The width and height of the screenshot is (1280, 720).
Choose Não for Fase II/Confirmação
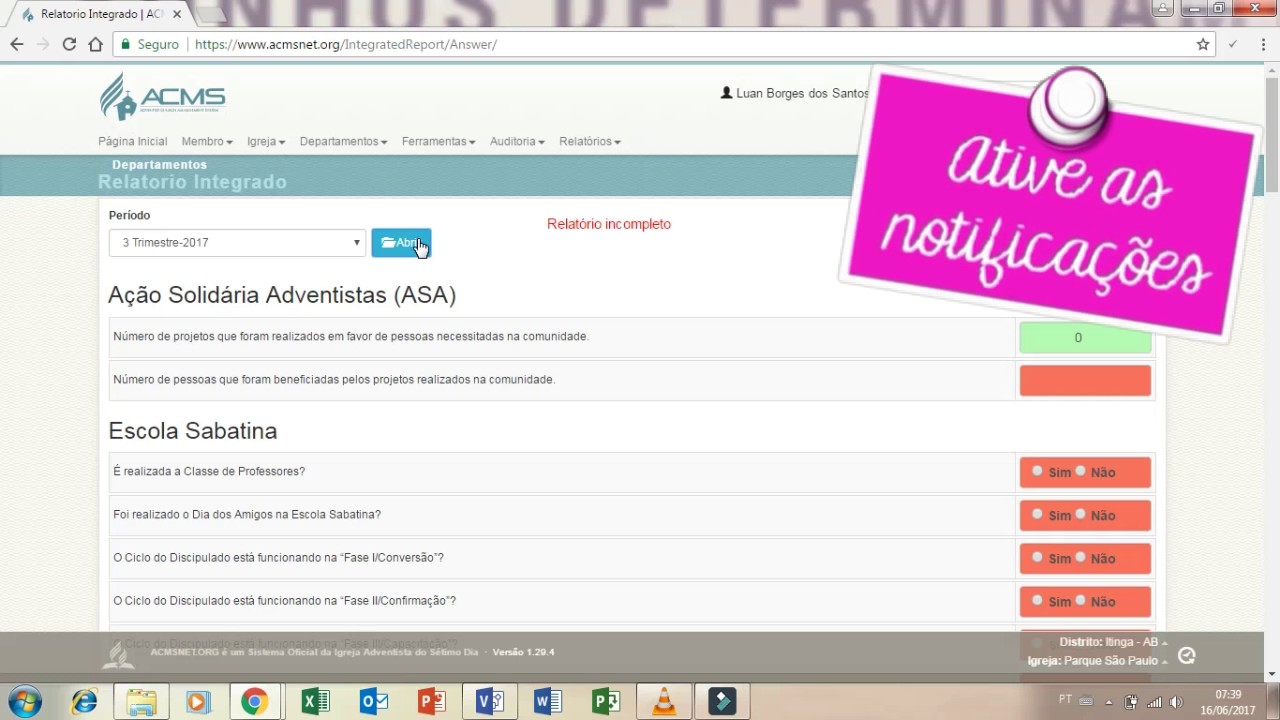pos(1080,600)
